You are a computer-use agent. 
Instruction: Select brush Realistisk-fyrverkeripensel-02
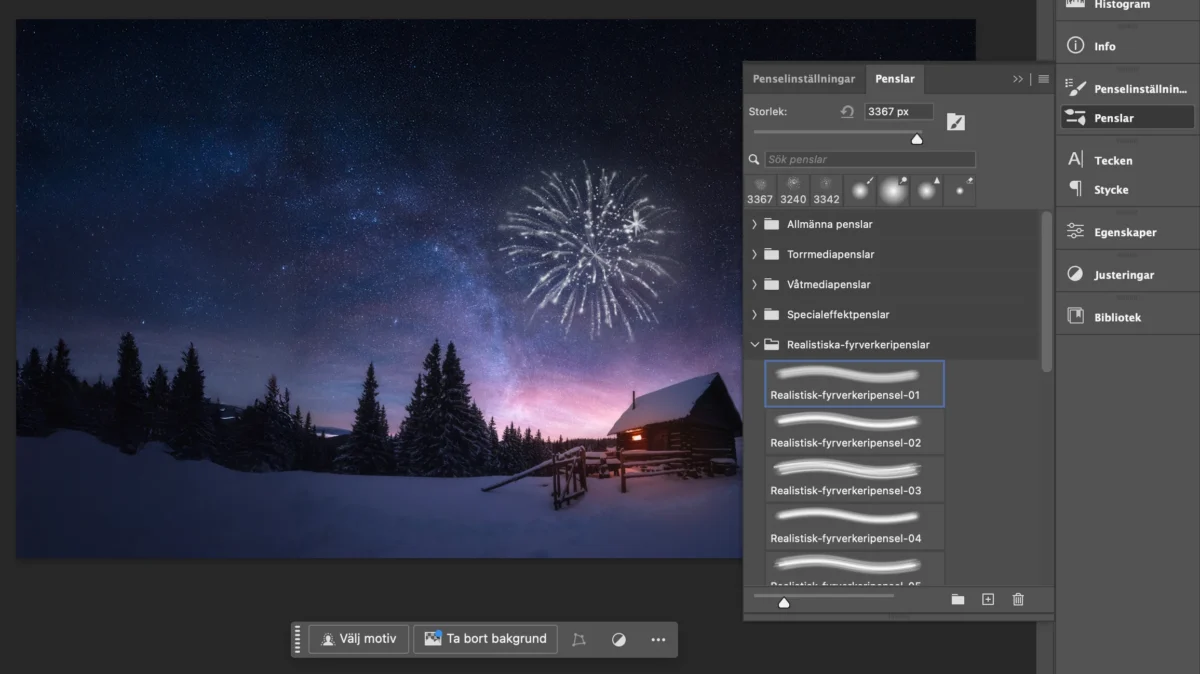(855, 432)
